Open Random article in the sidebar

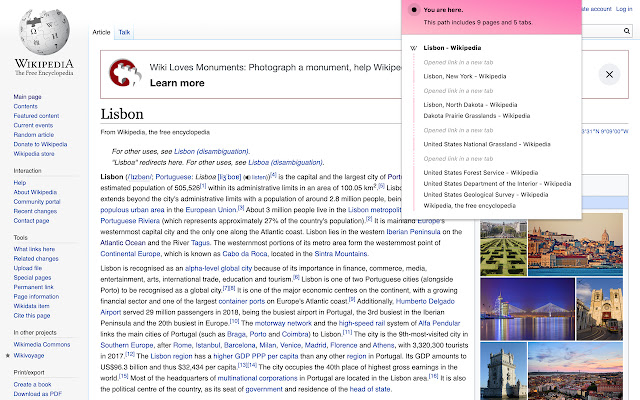pos(34,134)
